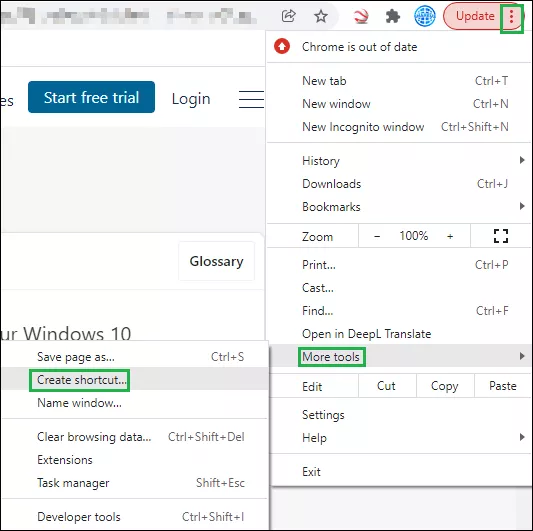
Task: Click the Login link
Action: pos(191,99)
